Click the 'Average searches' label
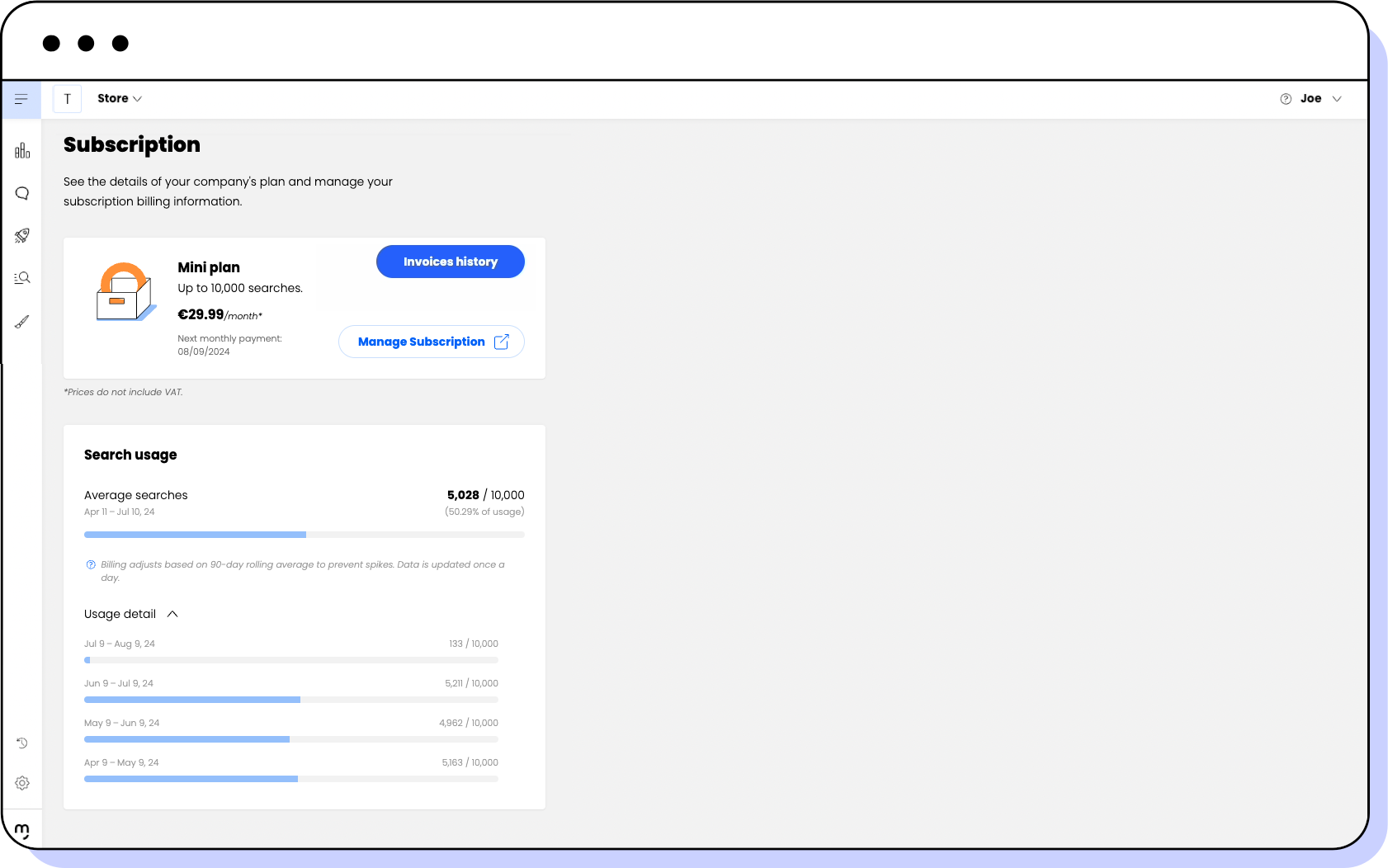Screen dimensions: 1388x868 point(136,495)
